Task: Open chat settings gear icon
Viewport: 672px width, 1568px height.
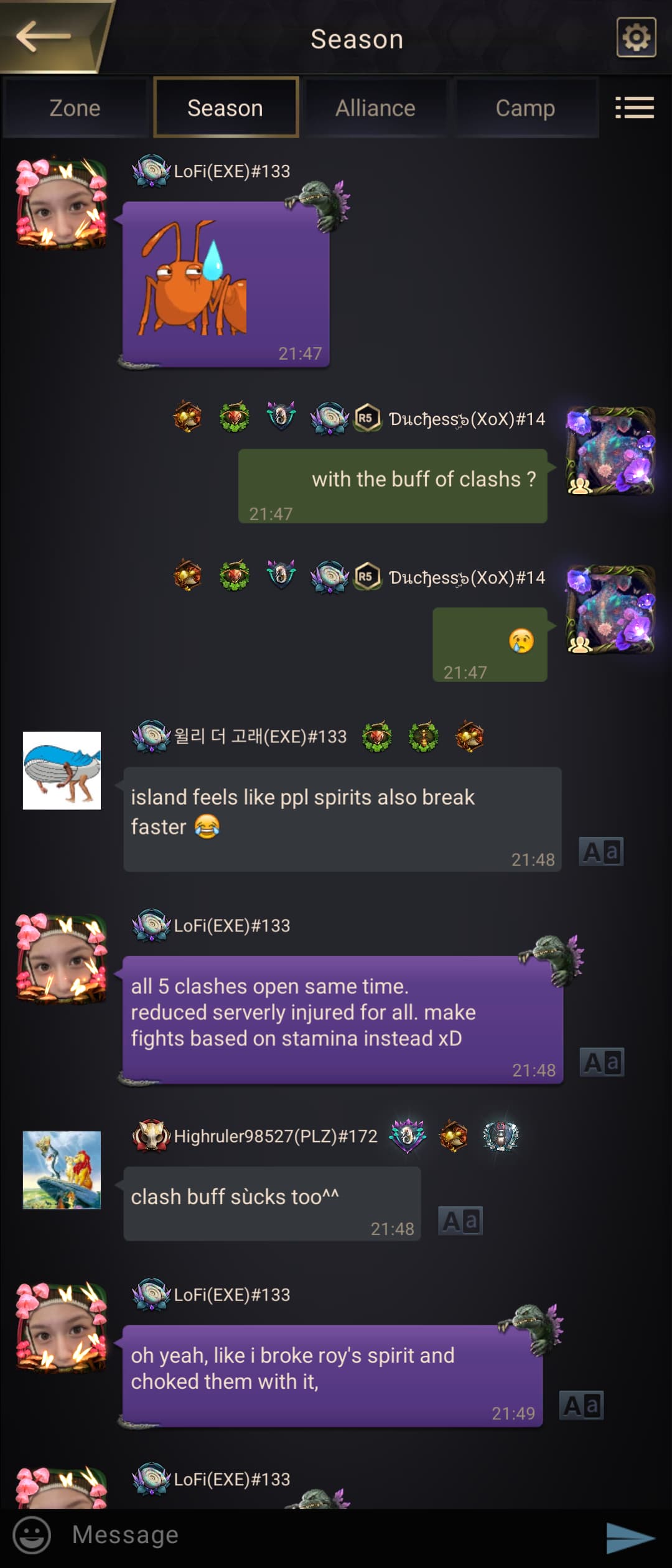Action: [636, 37]
